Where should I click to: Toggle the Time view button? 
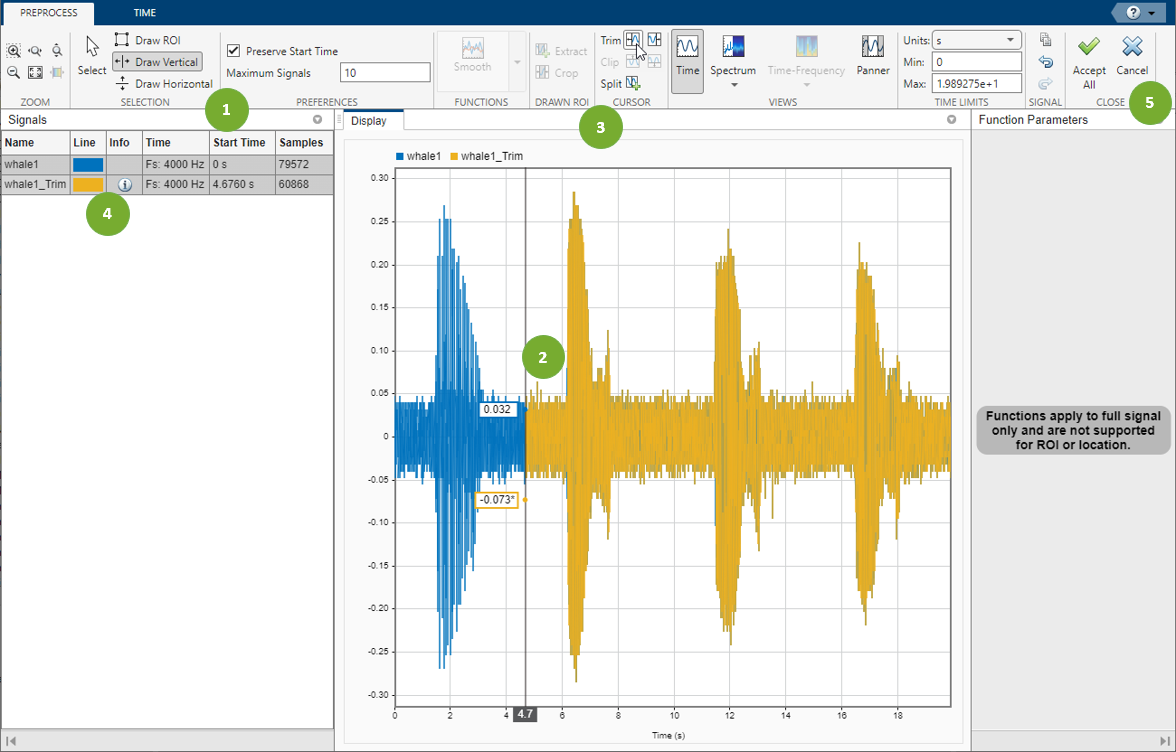tap(687, 57)
